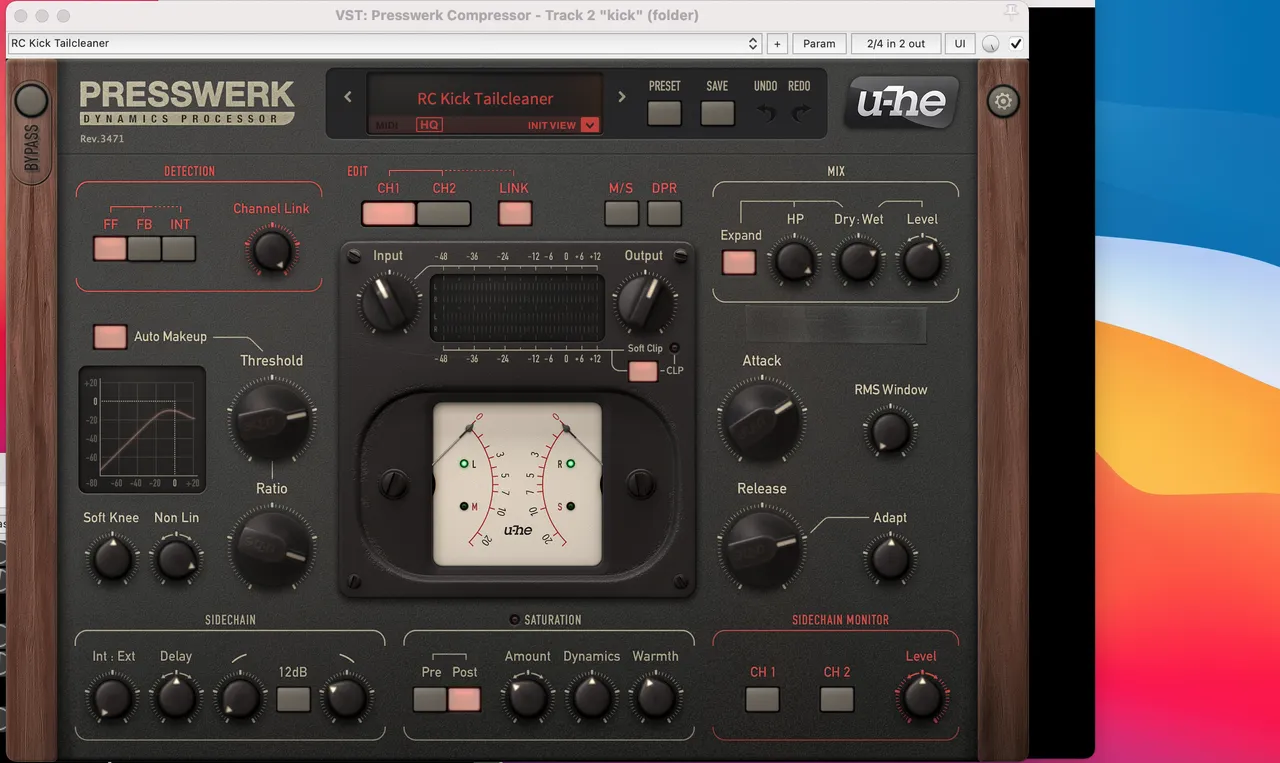Screen dimensions: 1280x763
Task: Select CH2 edit button
Action: click(444, 213)
